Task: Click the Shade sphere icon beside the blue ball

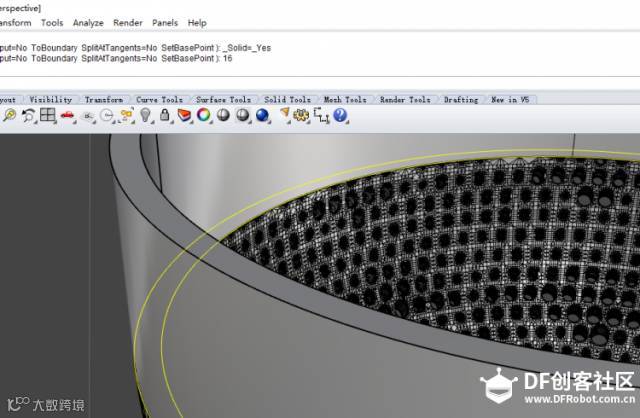Action: [243, 116]
